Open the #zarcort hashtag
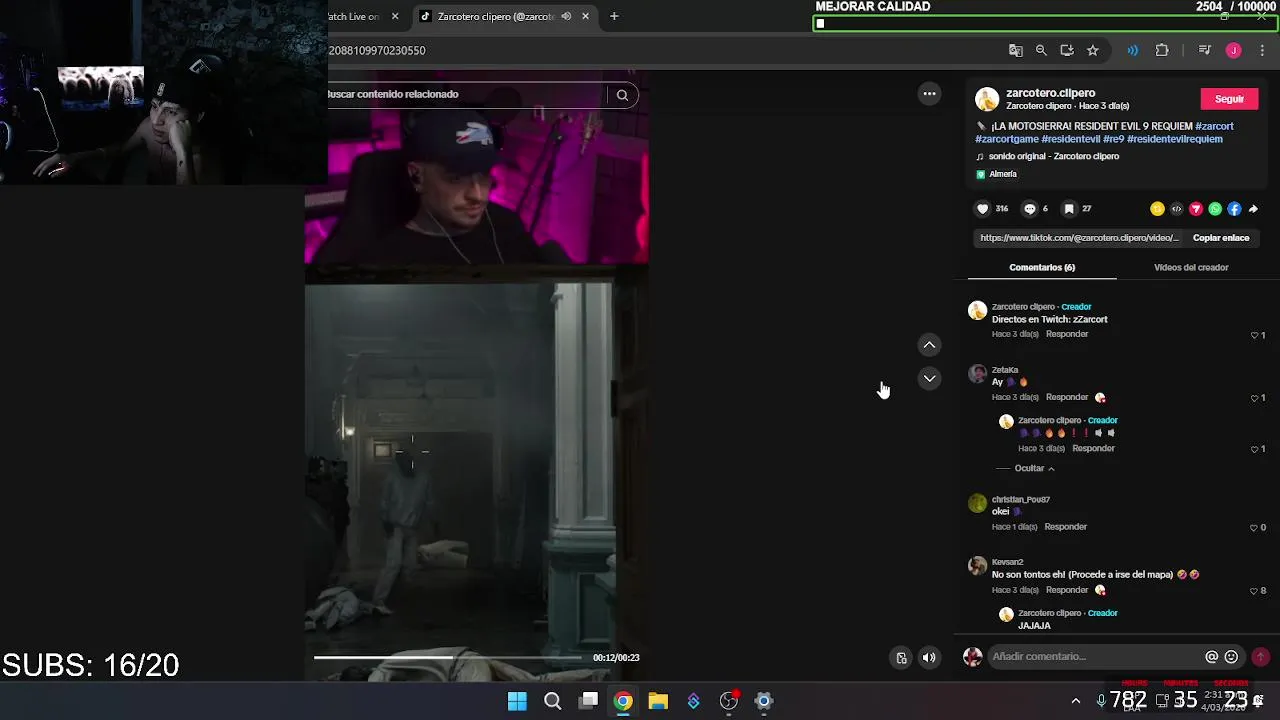Viewport: 1280px width, 720px height. 1214,126
